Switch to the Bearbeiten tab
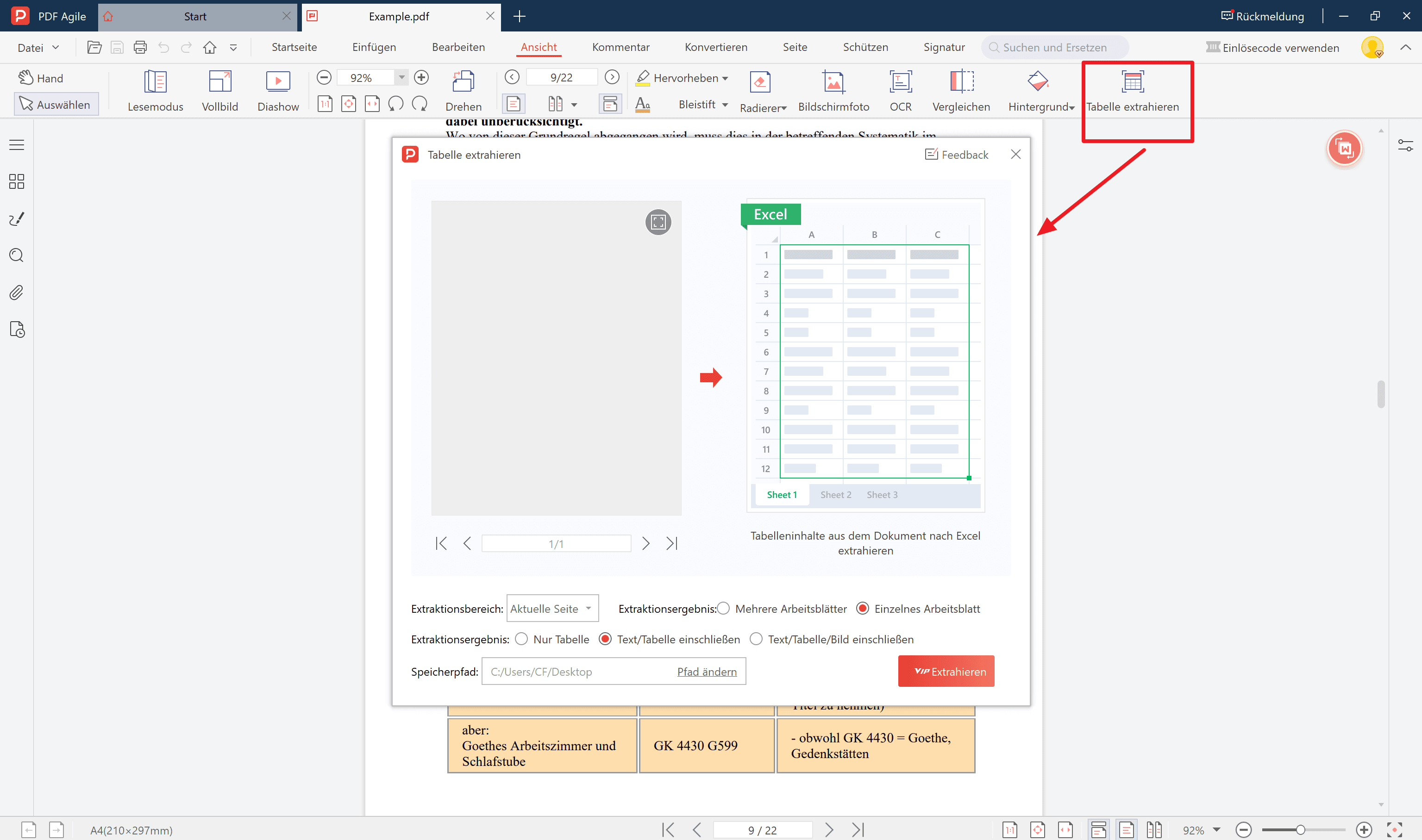 pyautogui.click(x=458, y=47)
